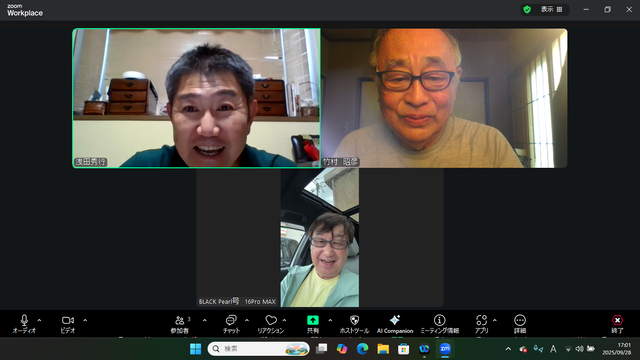Screen dimensions: 640x360
Task: Open the Webex taskbar icon
Action: [424, 349]
